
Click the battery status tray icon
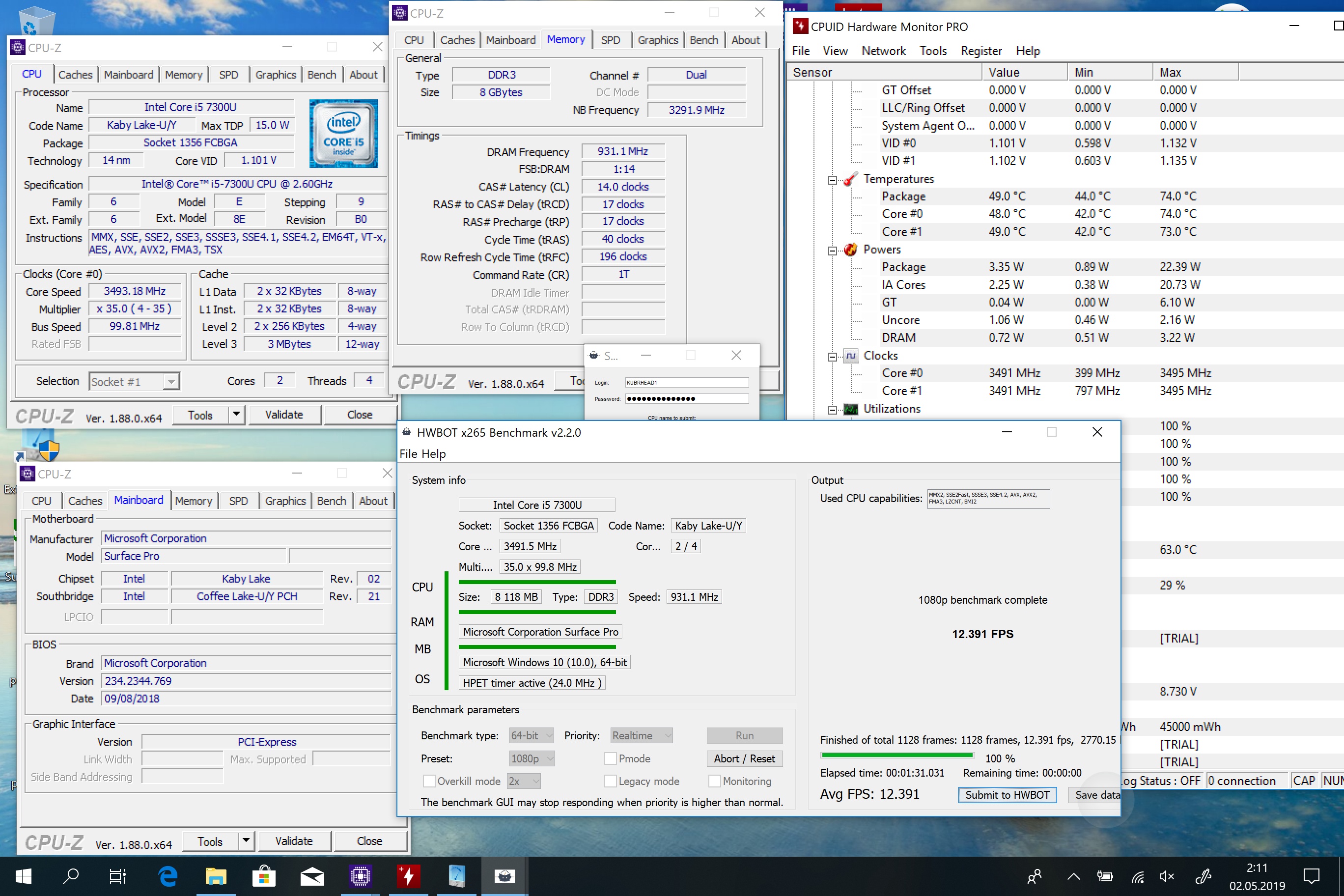(x=1105, y=876)
